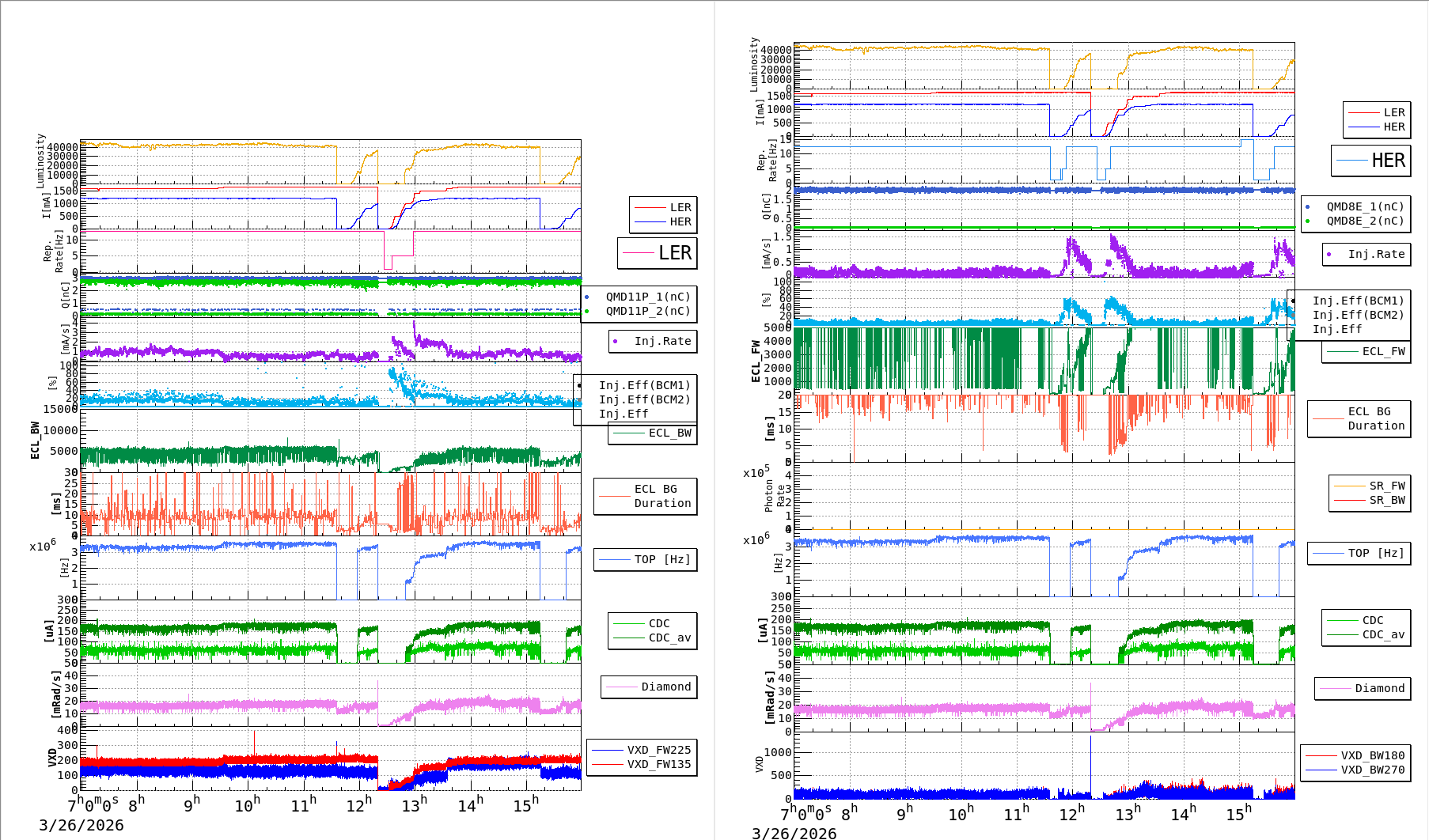Click the large HER title box

click(1371, 161)
